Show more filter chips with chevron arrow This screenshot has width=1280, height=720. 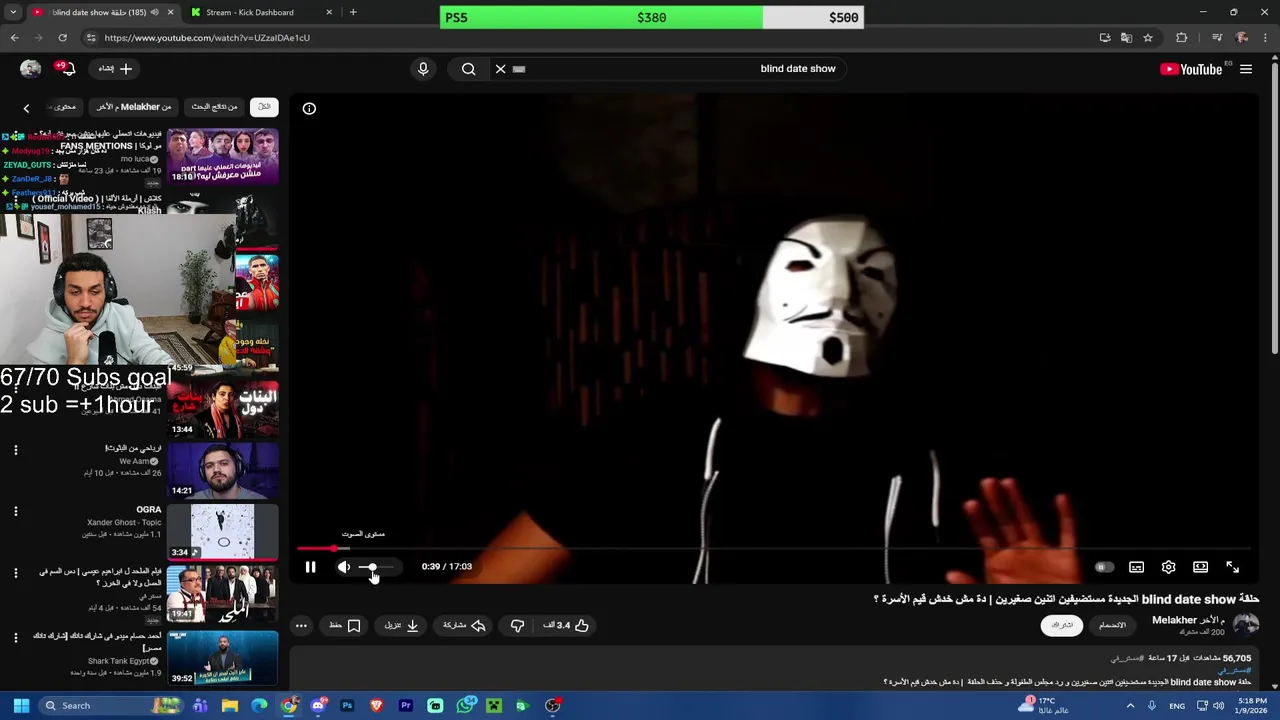tap(26, 108)
